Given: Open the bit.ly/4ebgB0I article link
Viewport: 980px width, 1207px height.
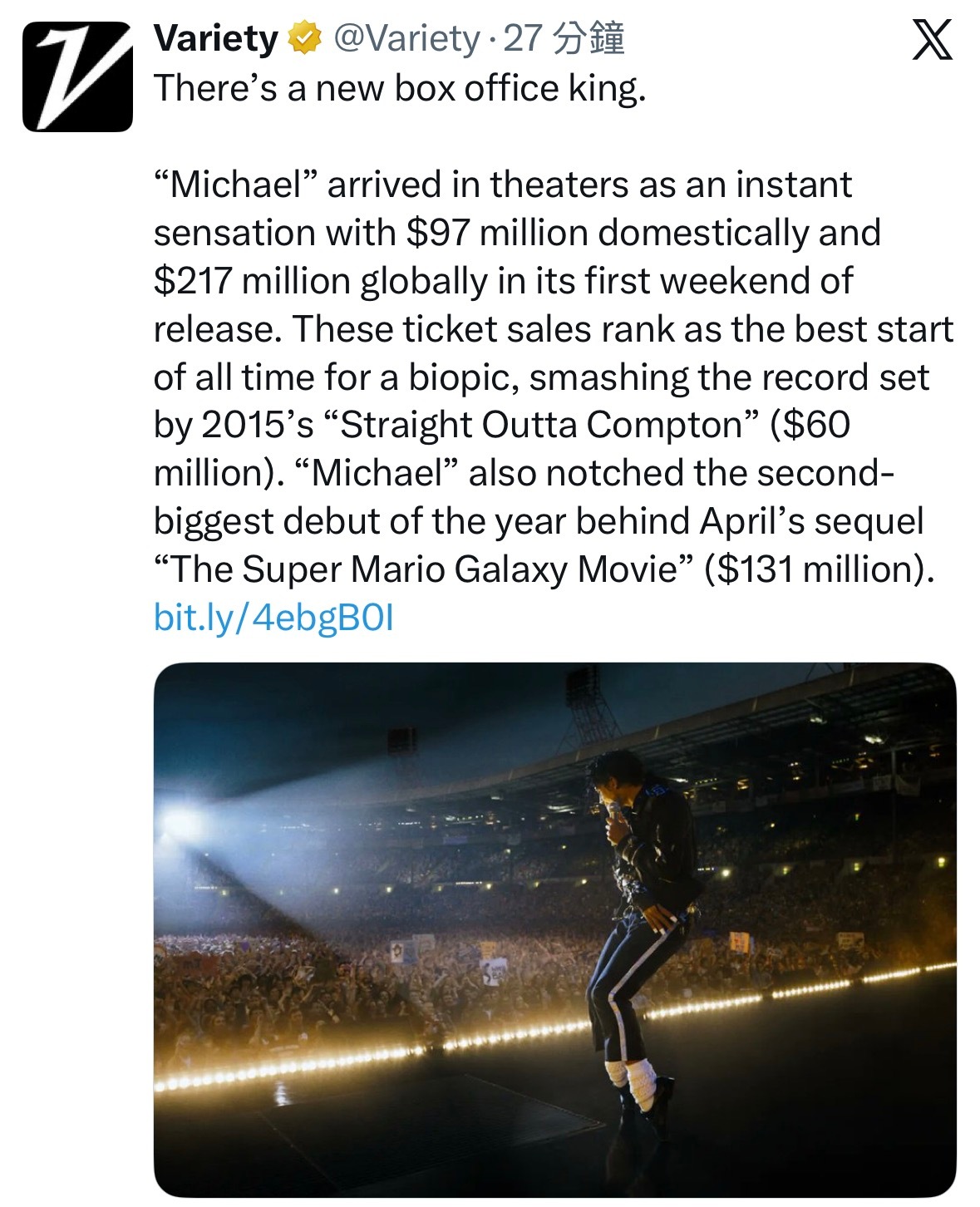Looking at the screenshot, I should [x=275, y=616].
